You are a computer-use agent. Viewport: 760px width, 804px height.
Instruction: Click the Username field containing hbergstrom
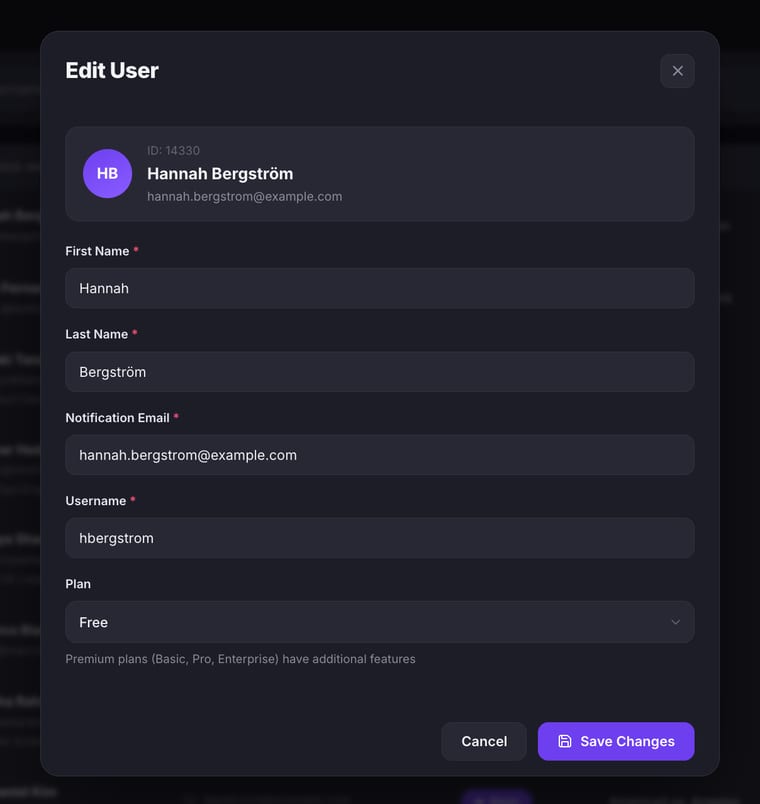pos(379,538)
